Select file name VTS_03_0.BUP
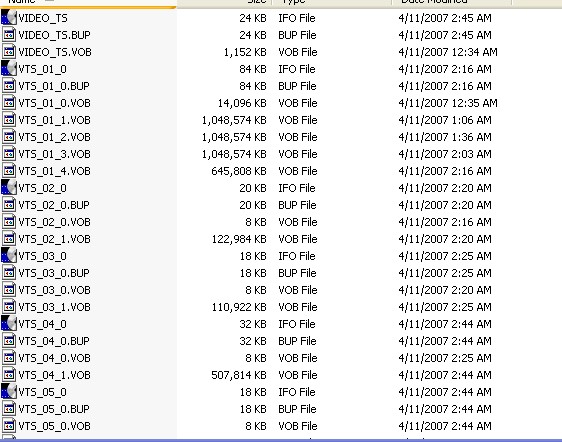Screen dimensions: 562x442 [x=54, y=273]
